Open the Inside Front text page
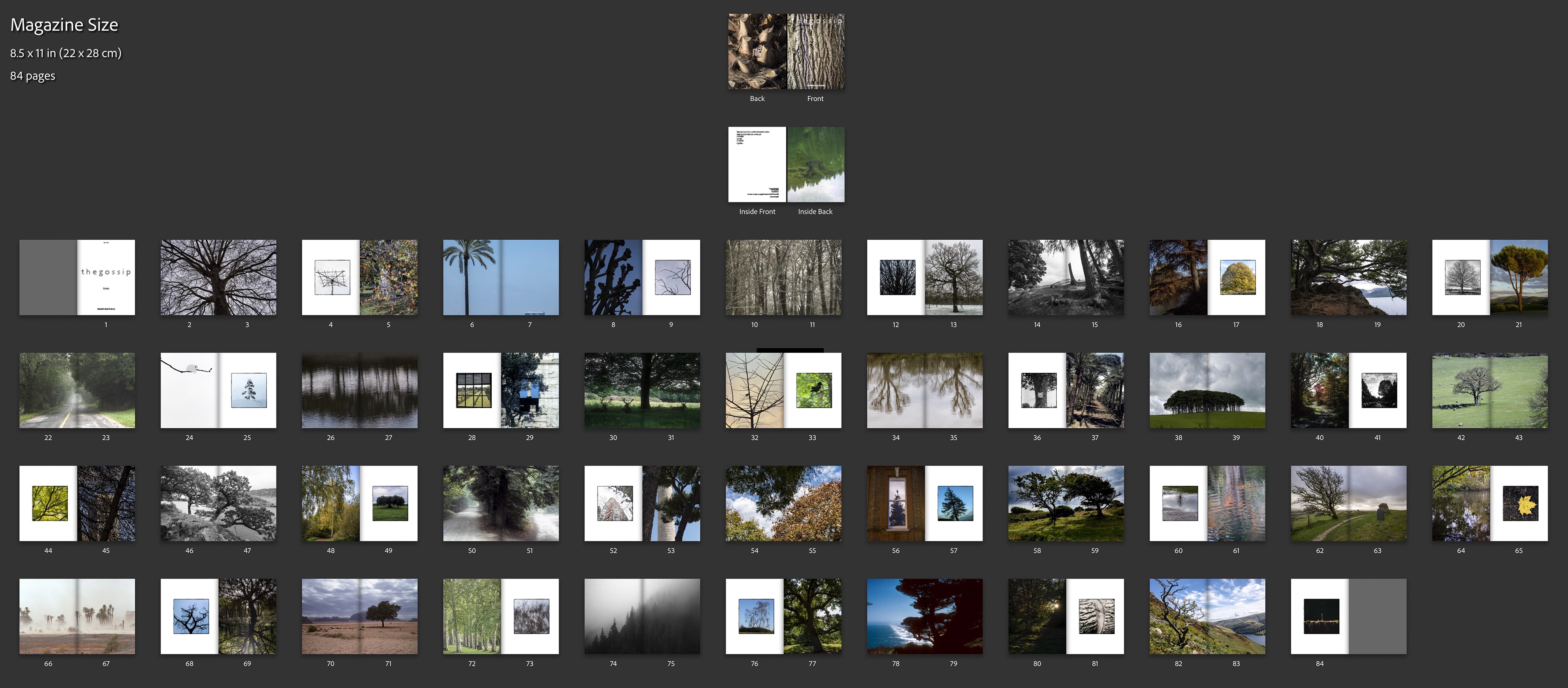Screen dimensions: 1568x688 coord(757,165)
